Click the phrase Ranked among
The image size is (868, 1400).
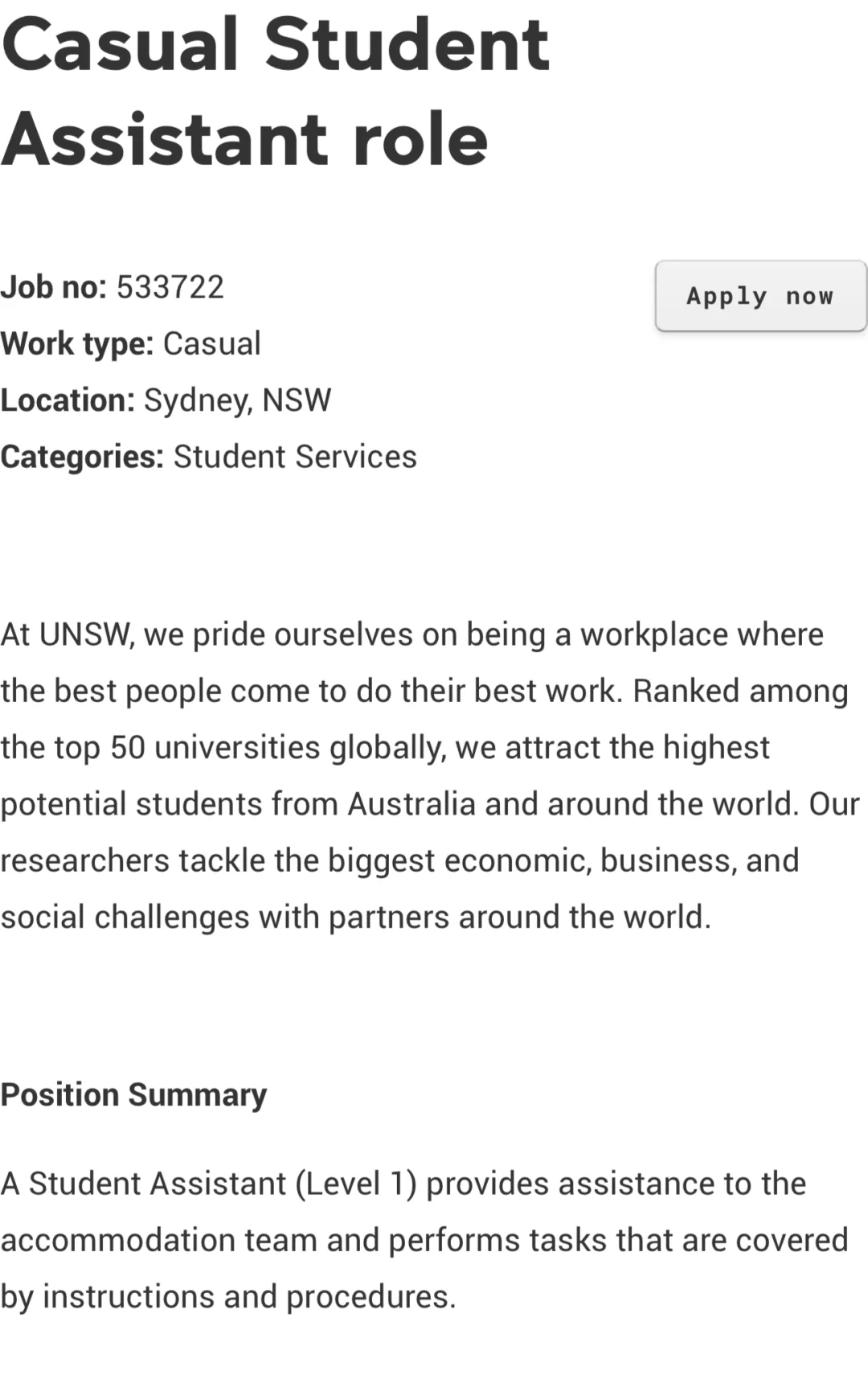pos(741,692)
